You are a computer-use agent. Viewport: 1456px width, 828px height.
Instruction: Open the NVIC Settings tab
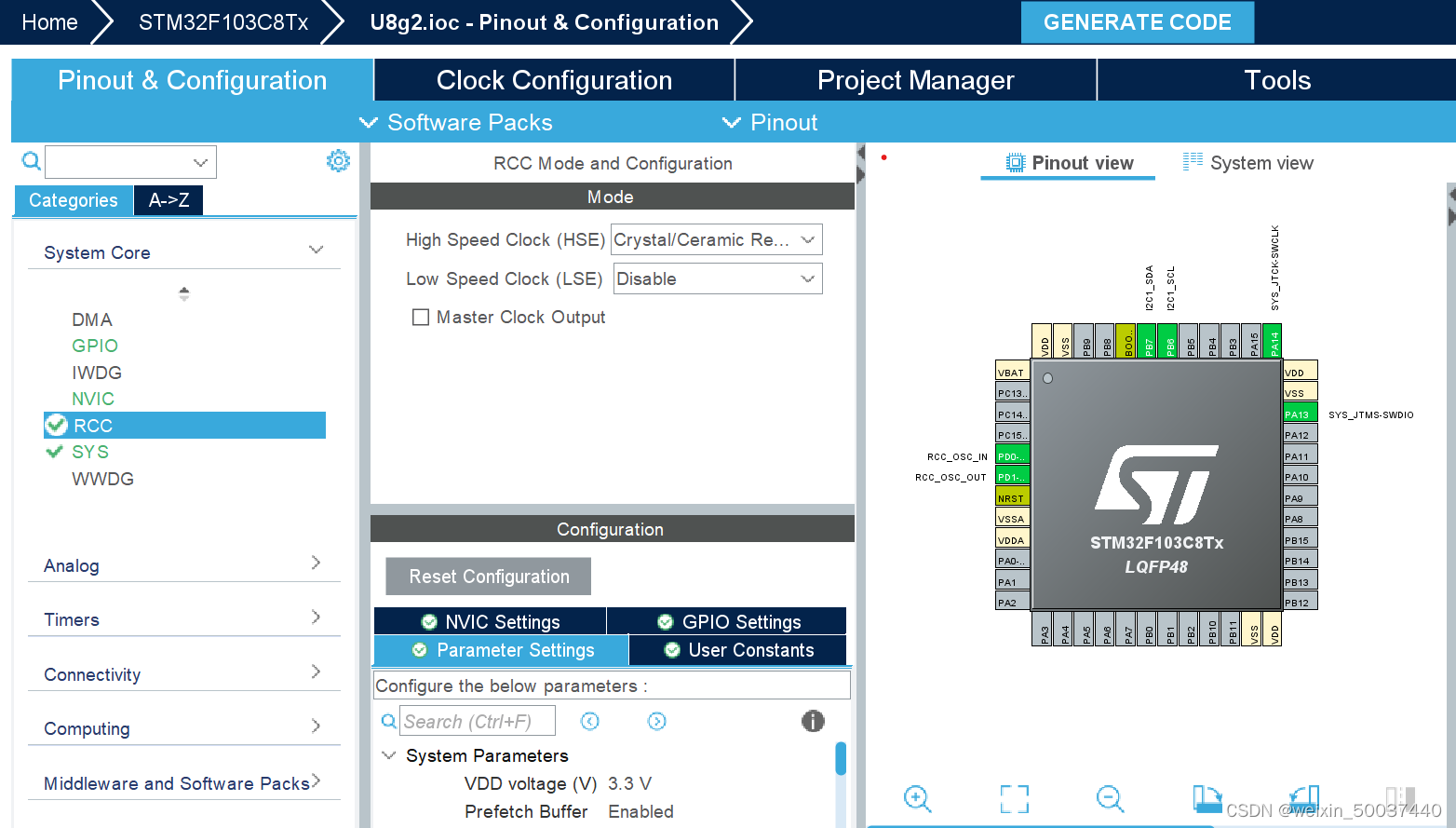[491, 621]
